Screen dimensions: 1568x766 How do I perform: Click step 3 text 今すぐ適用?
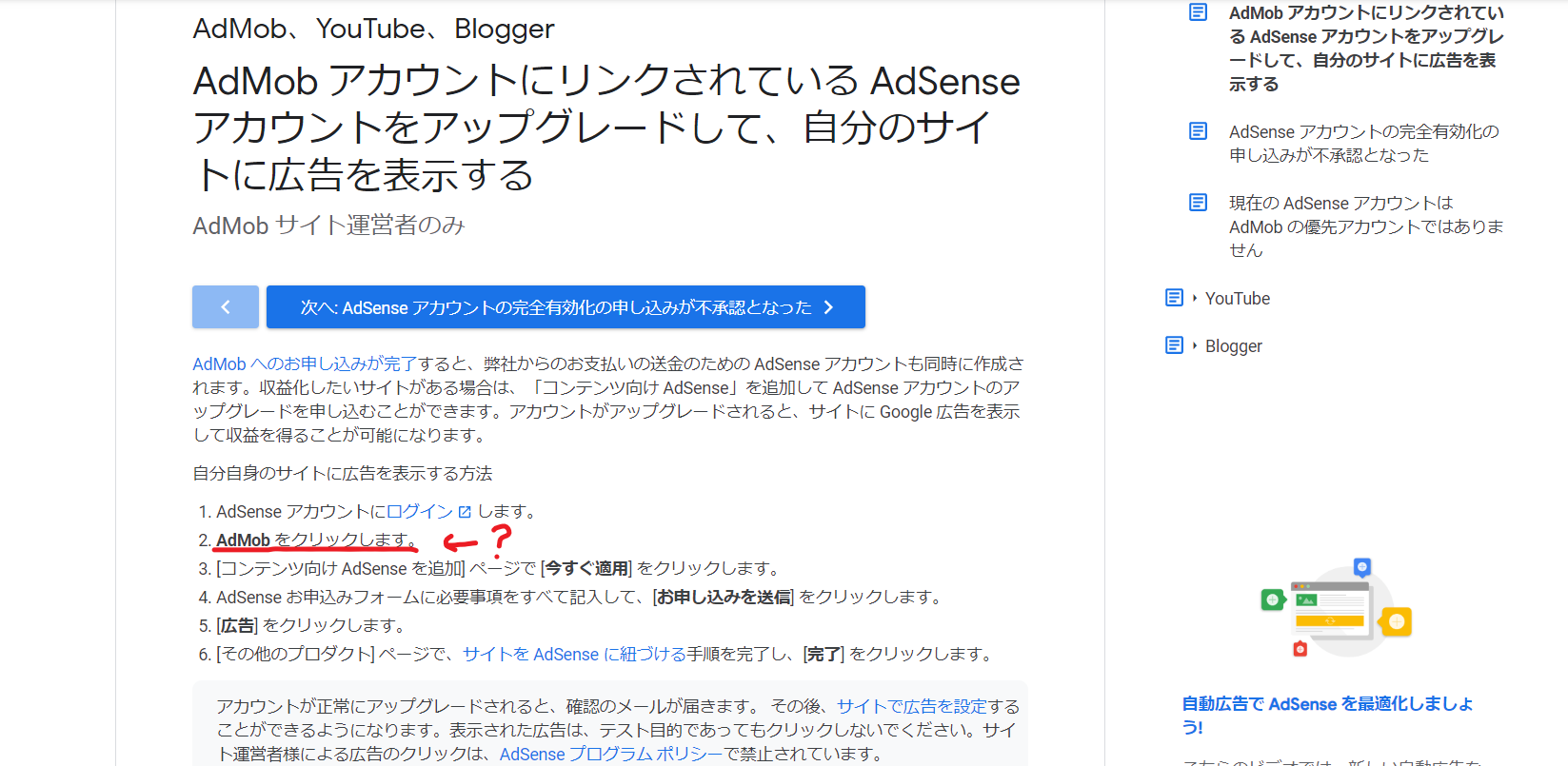[587, 568]
